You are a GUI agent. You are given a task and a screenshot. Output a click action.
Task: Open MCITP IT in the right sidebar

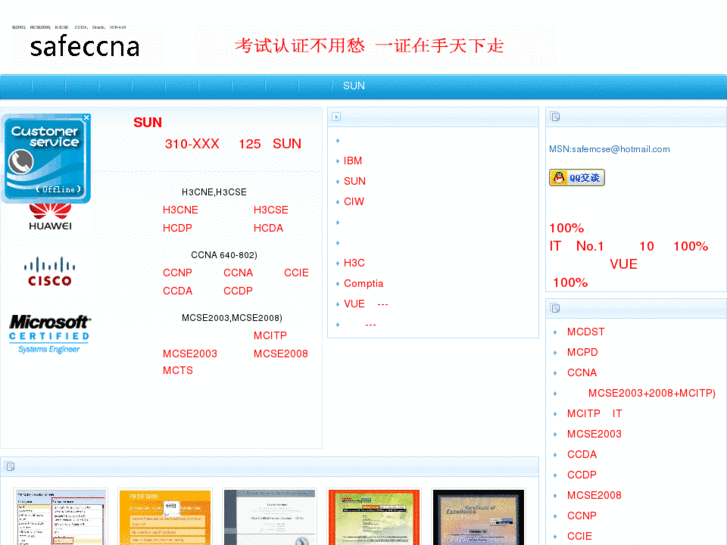pos(594,414)
